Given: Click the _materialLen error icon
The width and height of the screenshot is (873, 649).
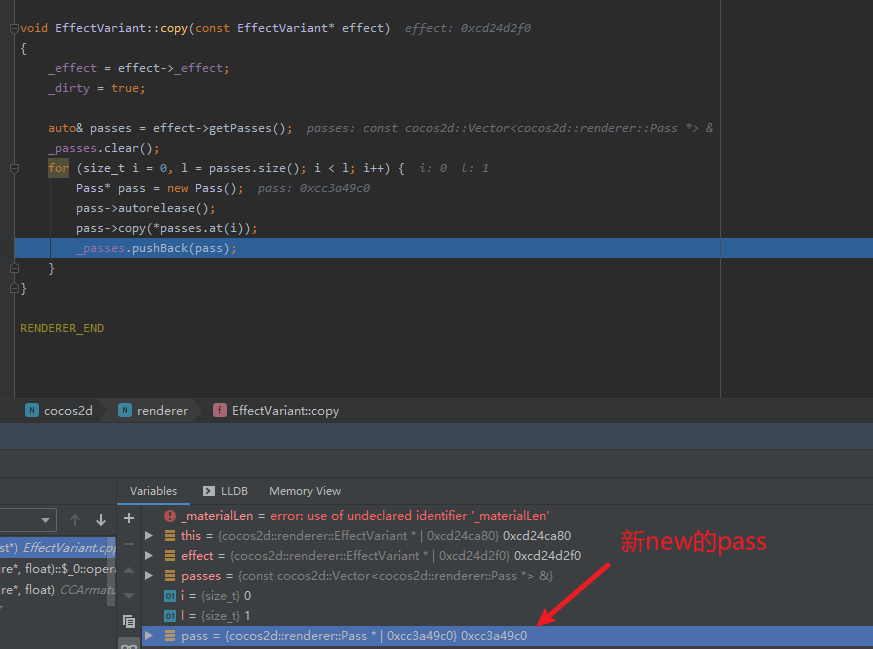Looking at the screenshot, I should pyautogui.click(x=170, y=516).
